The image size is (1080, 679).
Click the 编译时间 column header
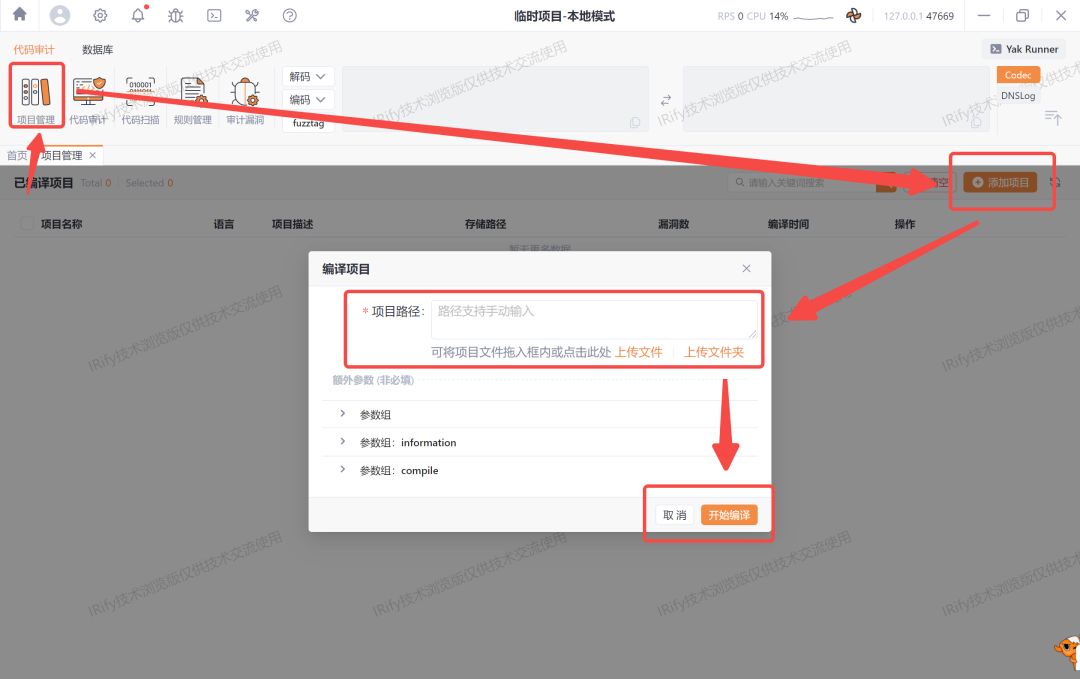click(x=789, y=224)
